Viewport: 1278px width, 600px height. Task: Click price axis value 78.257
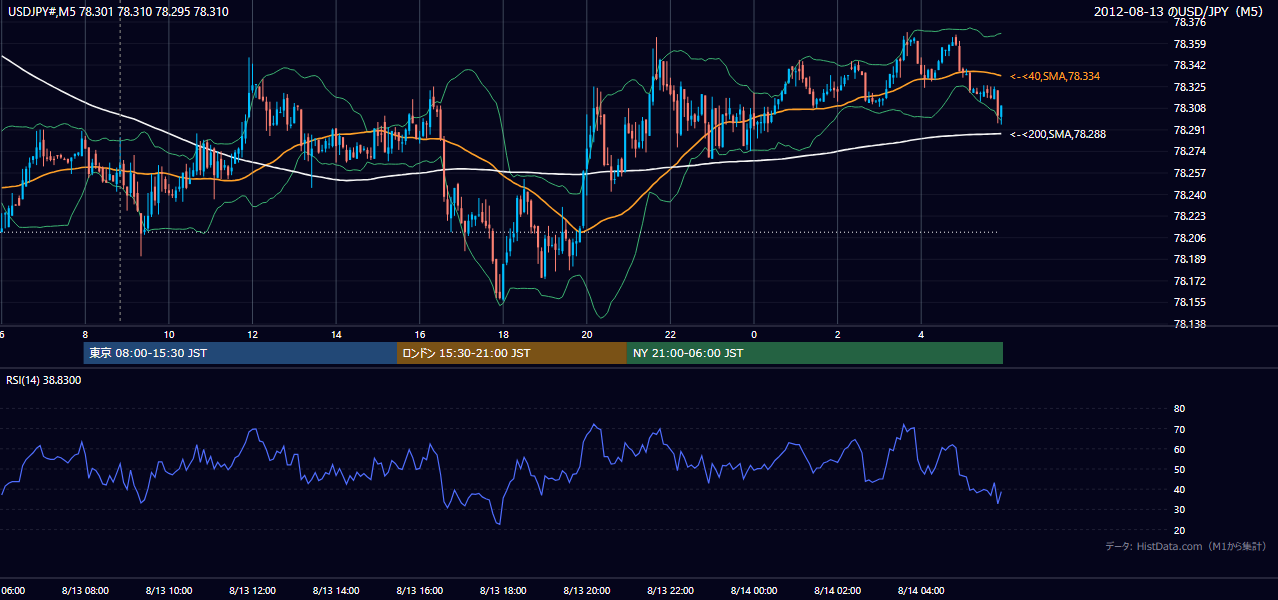pyautogui.click(x=1190, y=173)
